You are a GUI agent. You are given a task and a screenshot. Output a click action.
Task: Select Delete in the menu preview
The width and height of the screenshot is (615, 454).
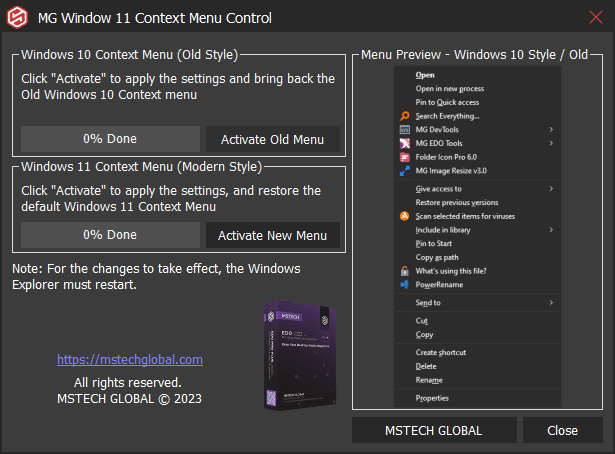[426, 366]
